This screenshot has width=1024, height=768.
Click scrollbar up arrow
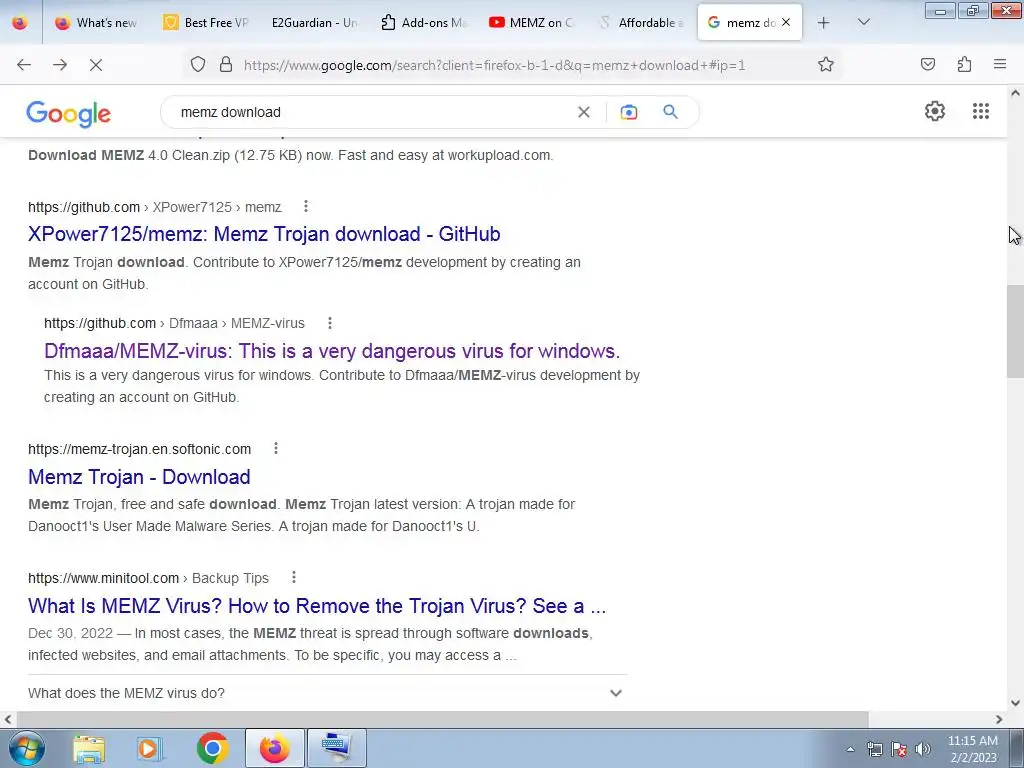[x=1015, y=93]
